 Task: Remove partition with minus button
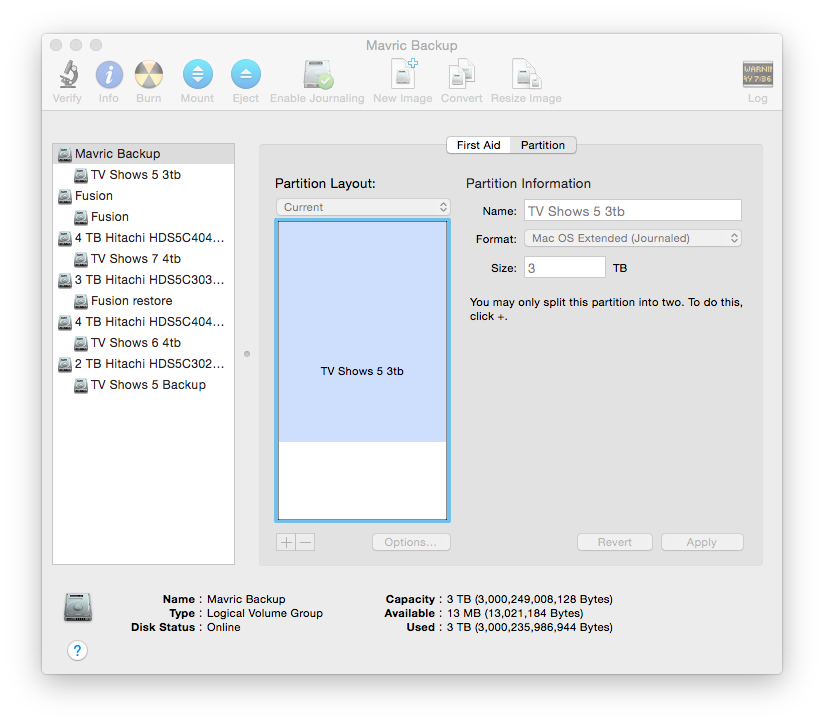[x=306, y=542]
